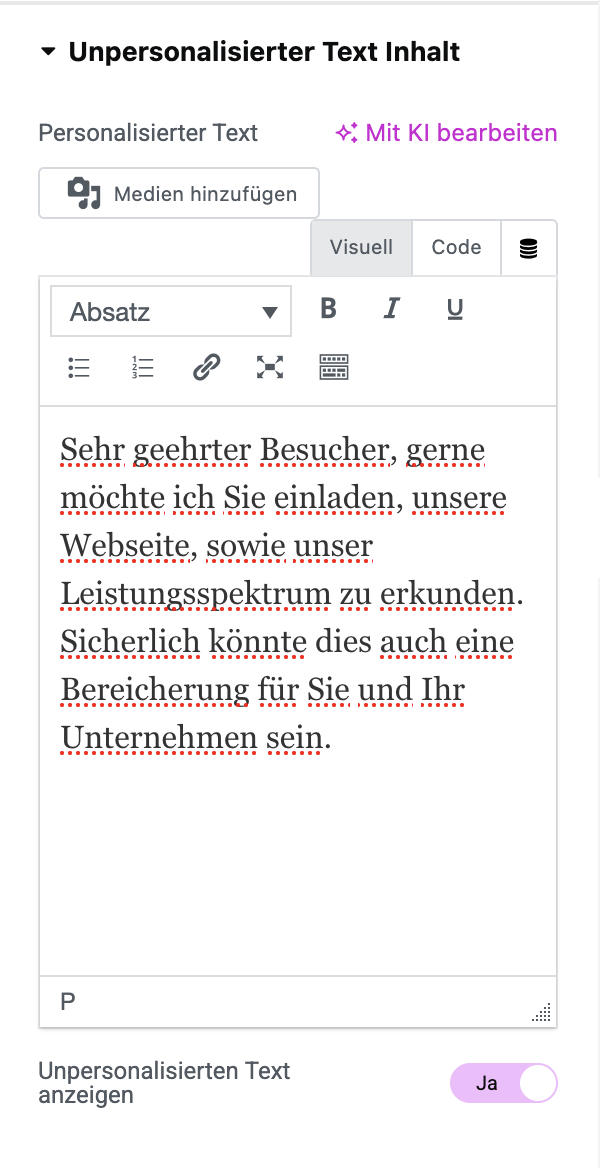
Task: Toggle bold formatting in the editor
Action: coord(328,309)
